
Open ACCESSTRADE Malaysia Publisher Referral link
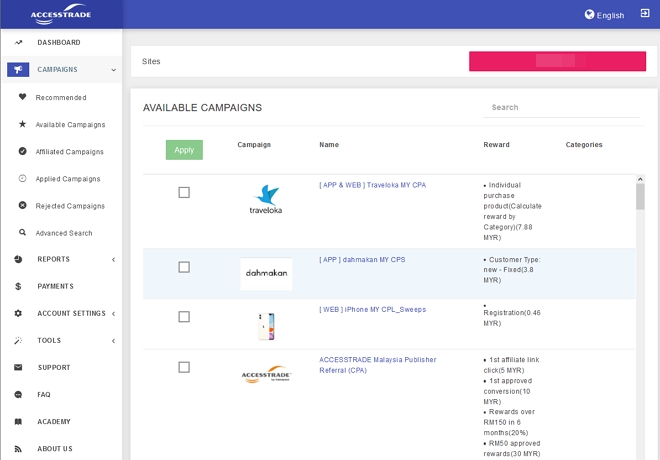click(378, 365)
